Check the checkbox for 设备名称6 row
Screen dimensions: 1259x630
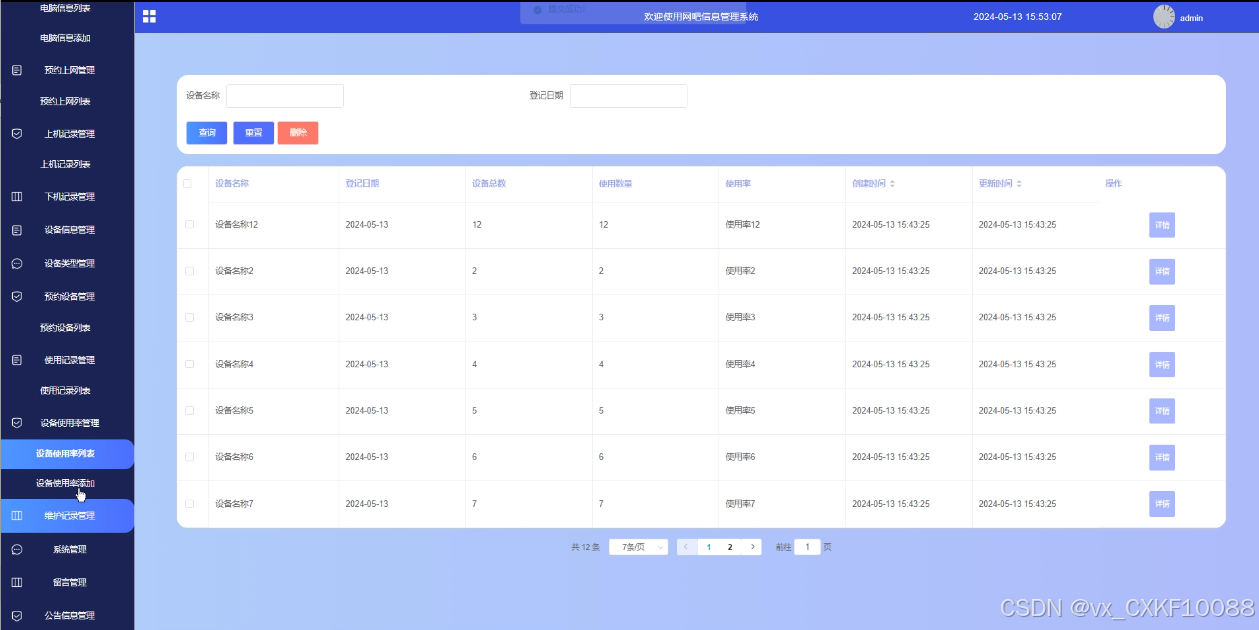point(189,457)
